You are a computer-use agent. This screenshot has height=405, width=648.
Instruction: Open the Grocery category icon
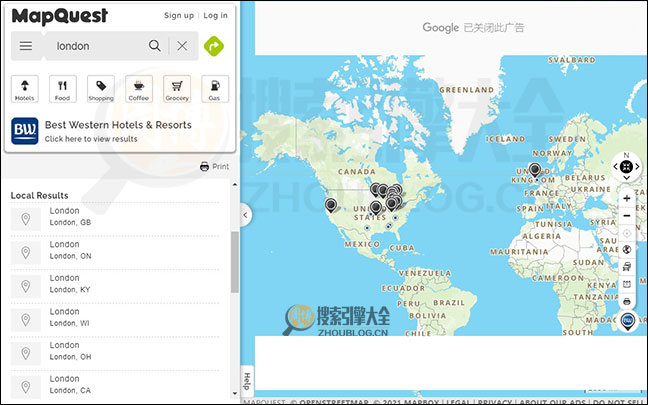click(x=176, y=89)
